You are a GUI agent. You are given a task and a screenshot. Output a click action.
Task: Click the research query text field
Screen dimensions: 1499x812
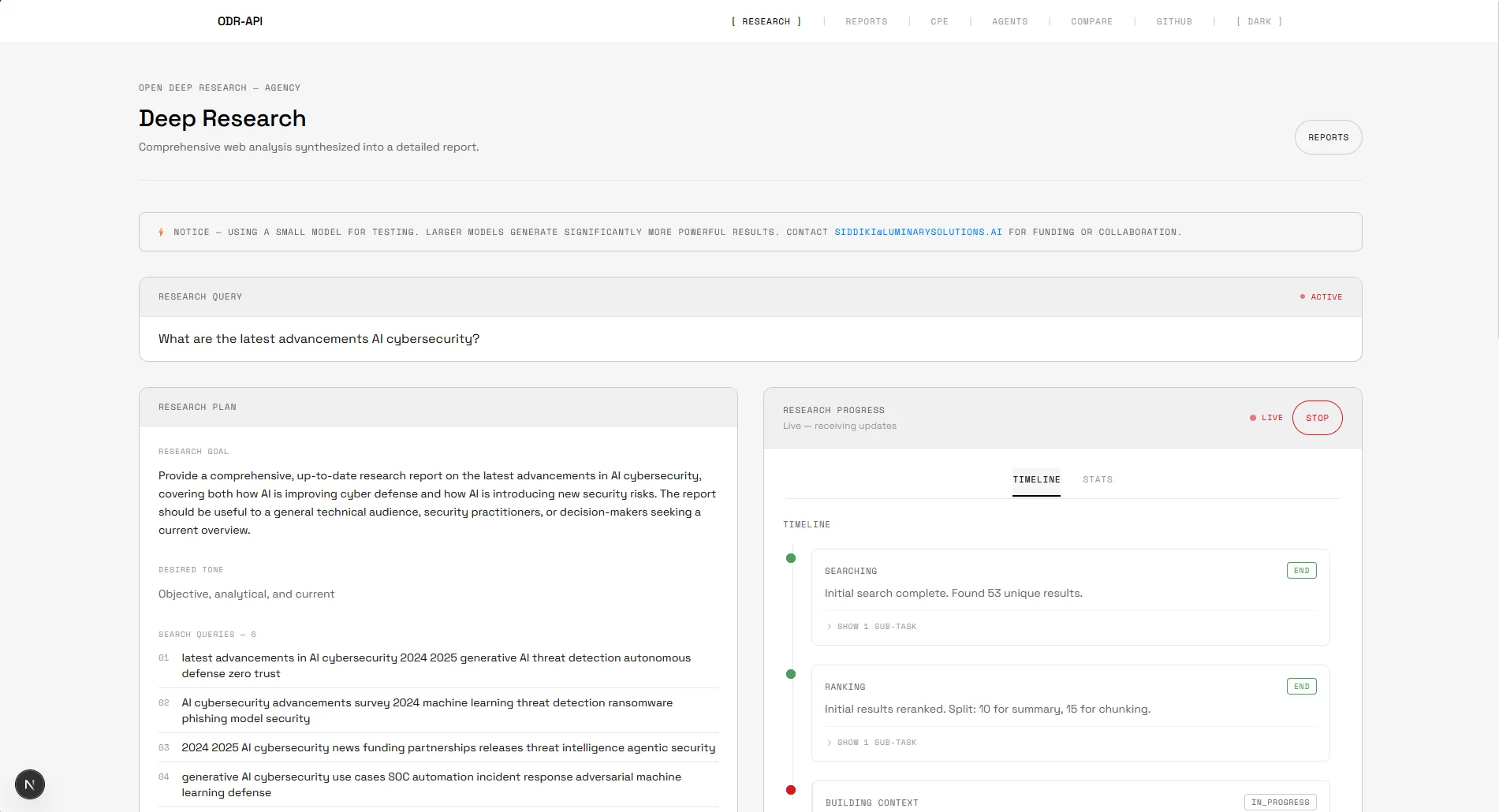pos(750,339)
